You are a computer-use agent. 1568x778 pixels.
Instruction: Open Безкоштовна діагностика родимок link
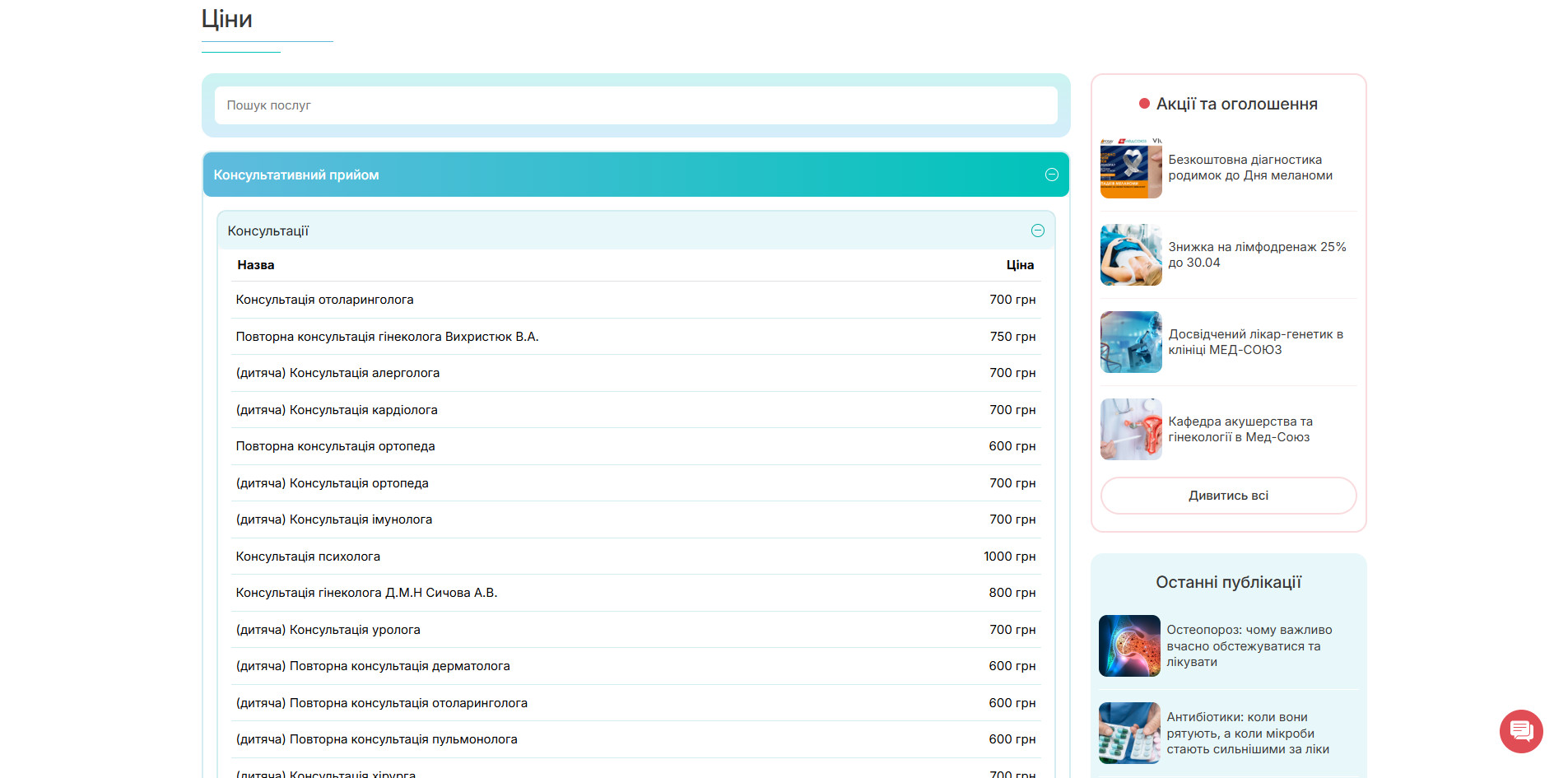(x=1250, y=168)
